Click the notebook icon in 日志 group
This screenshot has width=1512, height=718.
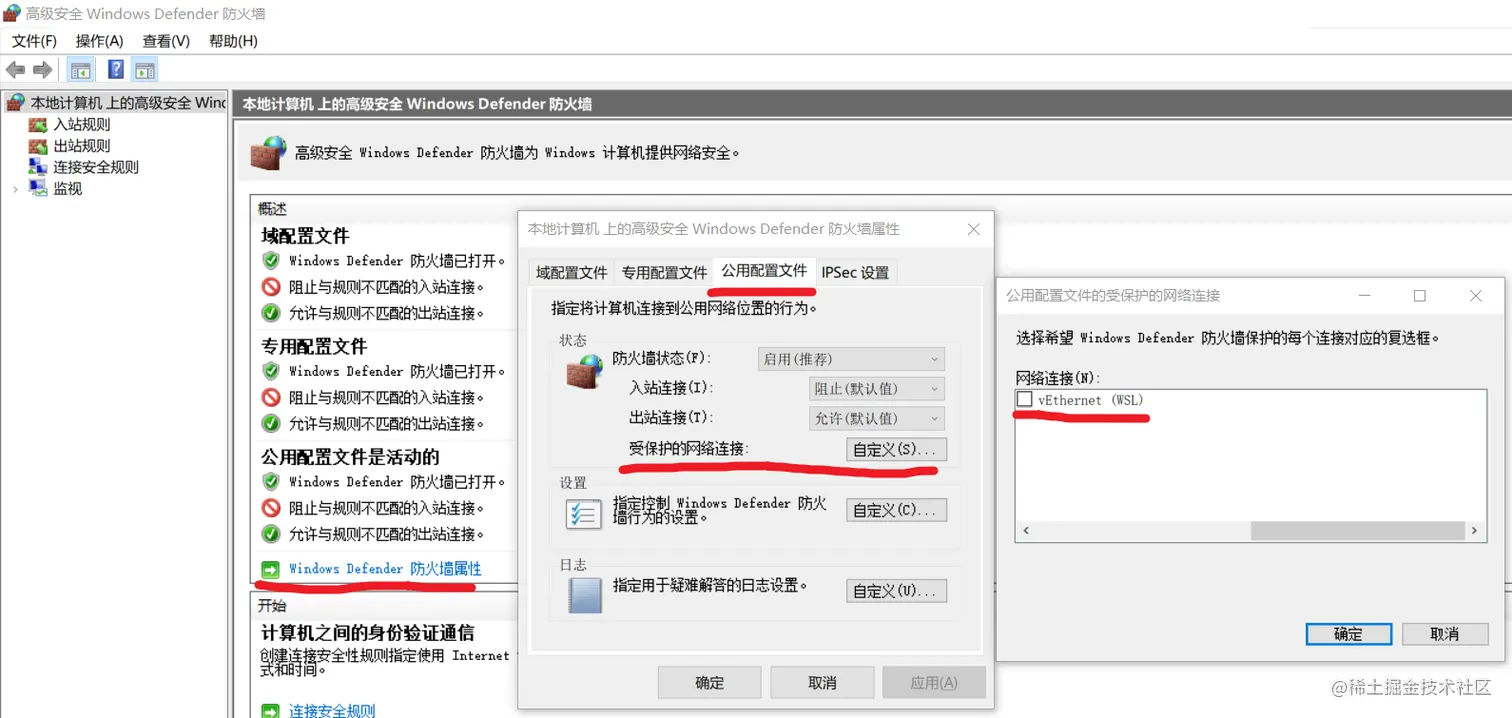(585, 595)
